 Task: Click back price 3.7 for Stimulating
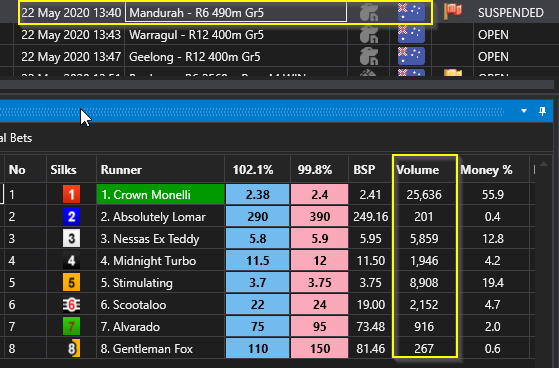257,283
